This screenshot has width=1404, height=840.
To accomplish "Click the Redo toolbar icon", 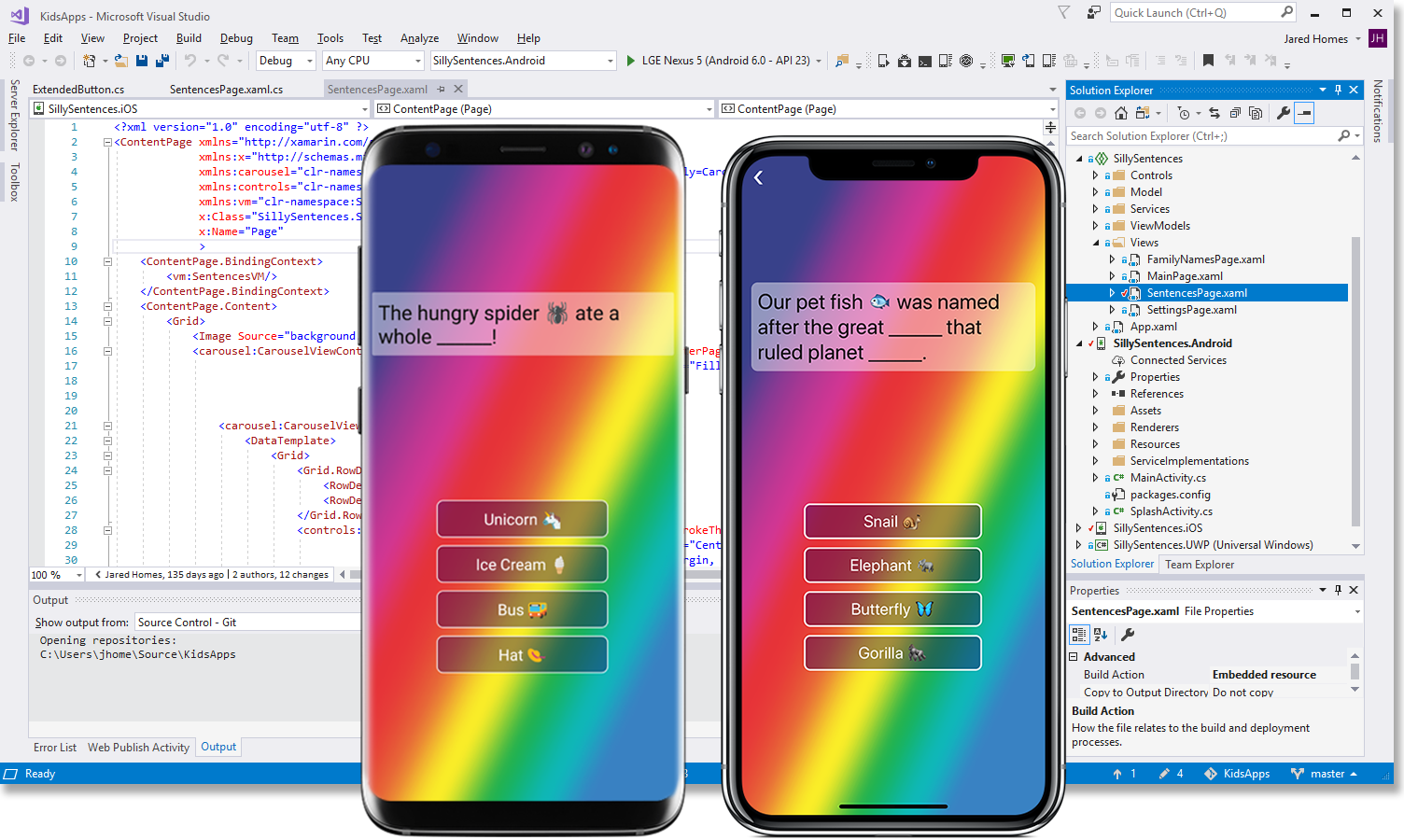I will point(223,61).
